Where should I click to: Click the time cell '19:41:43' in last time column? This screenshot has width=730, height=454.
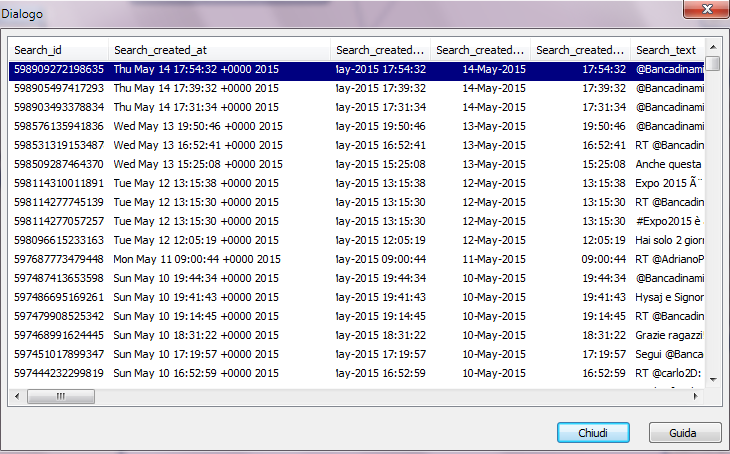coord(604,298)
